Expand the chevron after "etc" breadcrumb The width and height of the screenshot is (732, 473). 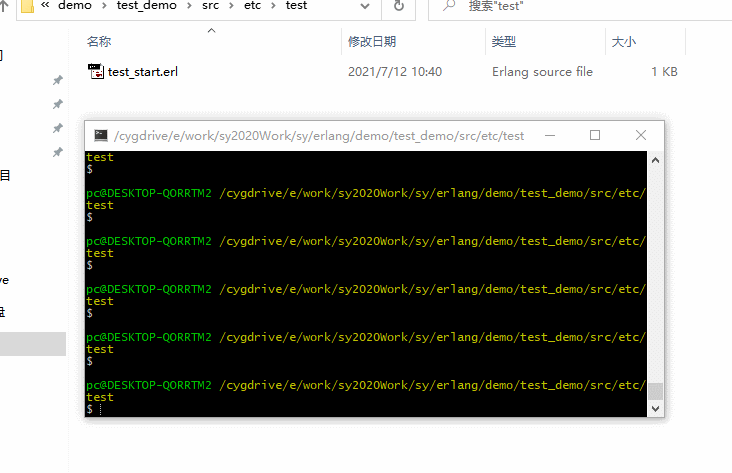click(x=274, y=6)
